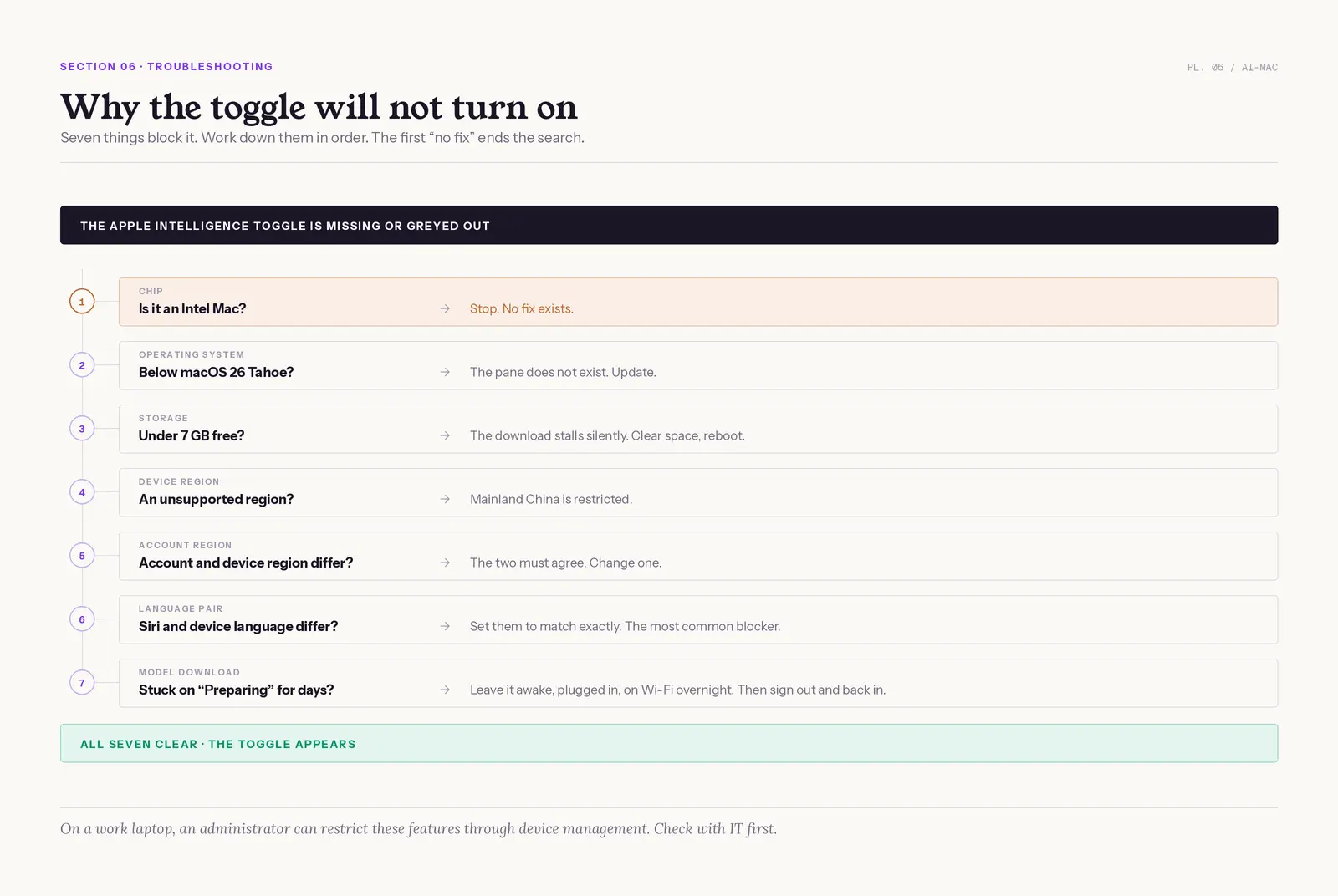Click the step 1 circle marker
The width and height of the screenshot is (1338, 896).
pos(82,302)
